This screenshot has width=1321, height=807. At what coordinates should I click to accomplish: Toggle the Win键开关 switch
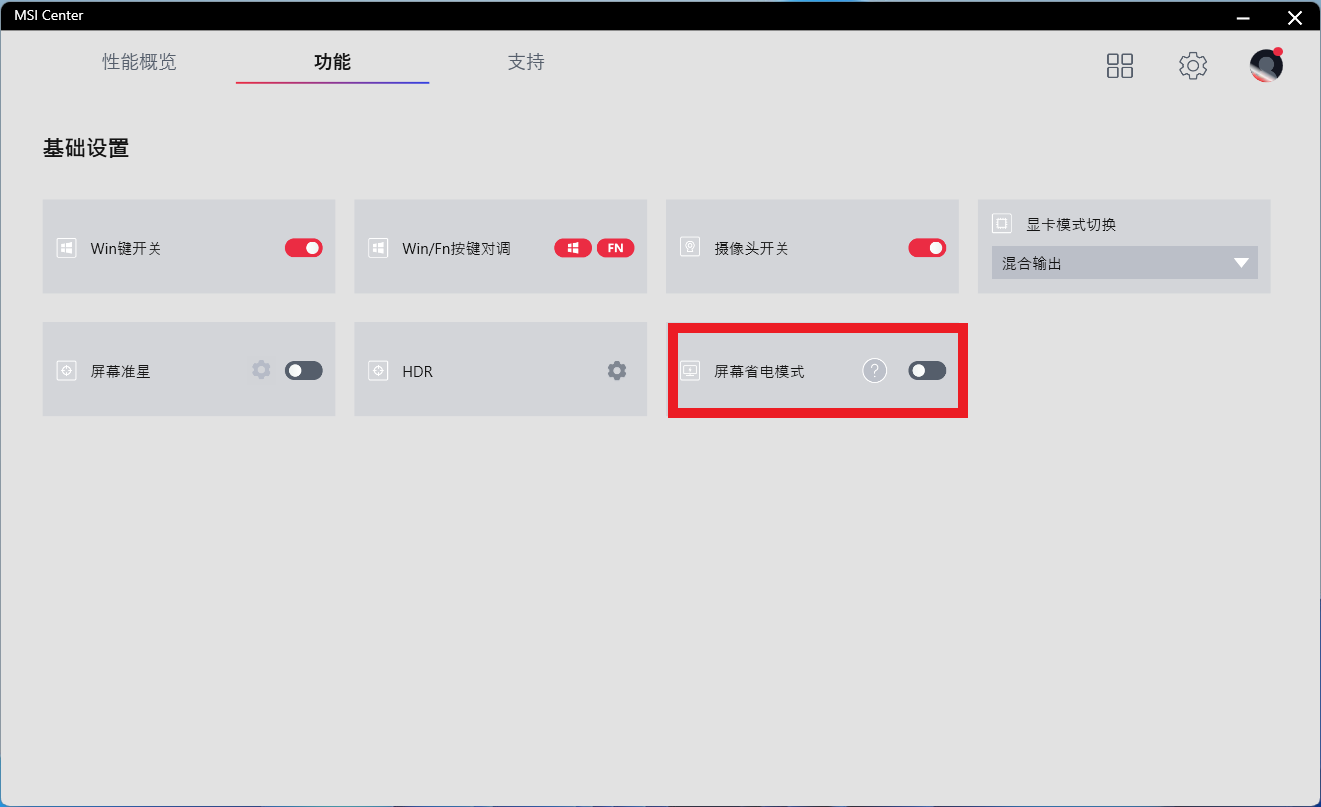[304, 248]
